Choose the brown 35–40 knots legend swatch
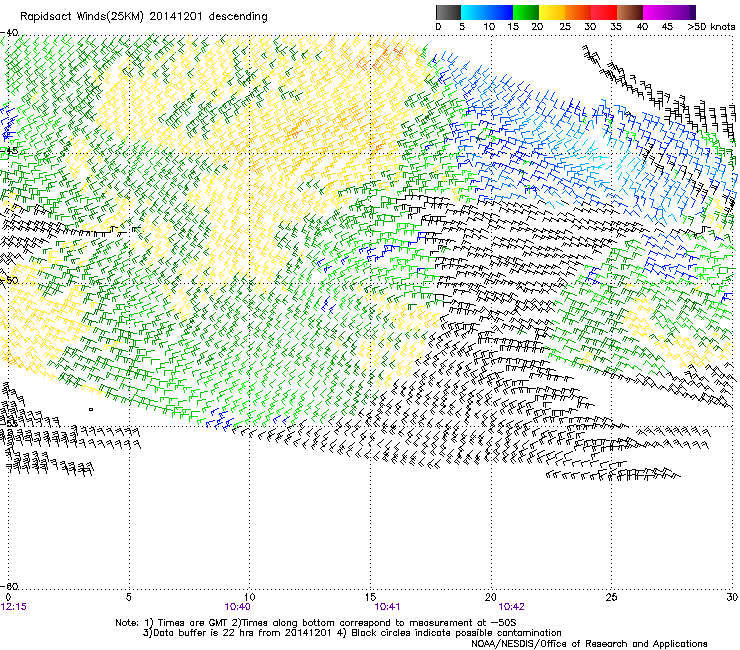The width and height of the screenshot is (740, 650). pos(630,12)
